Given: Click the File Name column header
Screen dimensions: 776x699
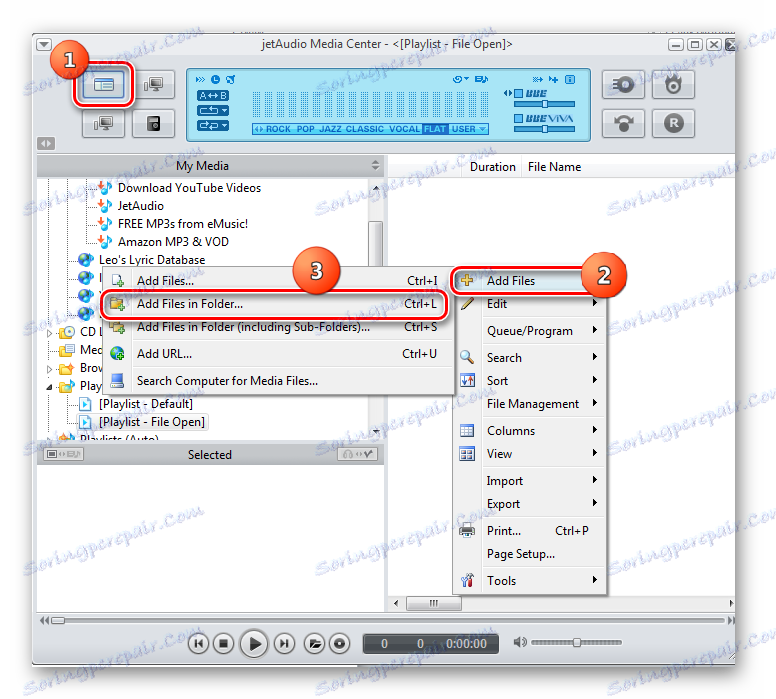Looking at the screenshot, I should click(x=554, y=167).
